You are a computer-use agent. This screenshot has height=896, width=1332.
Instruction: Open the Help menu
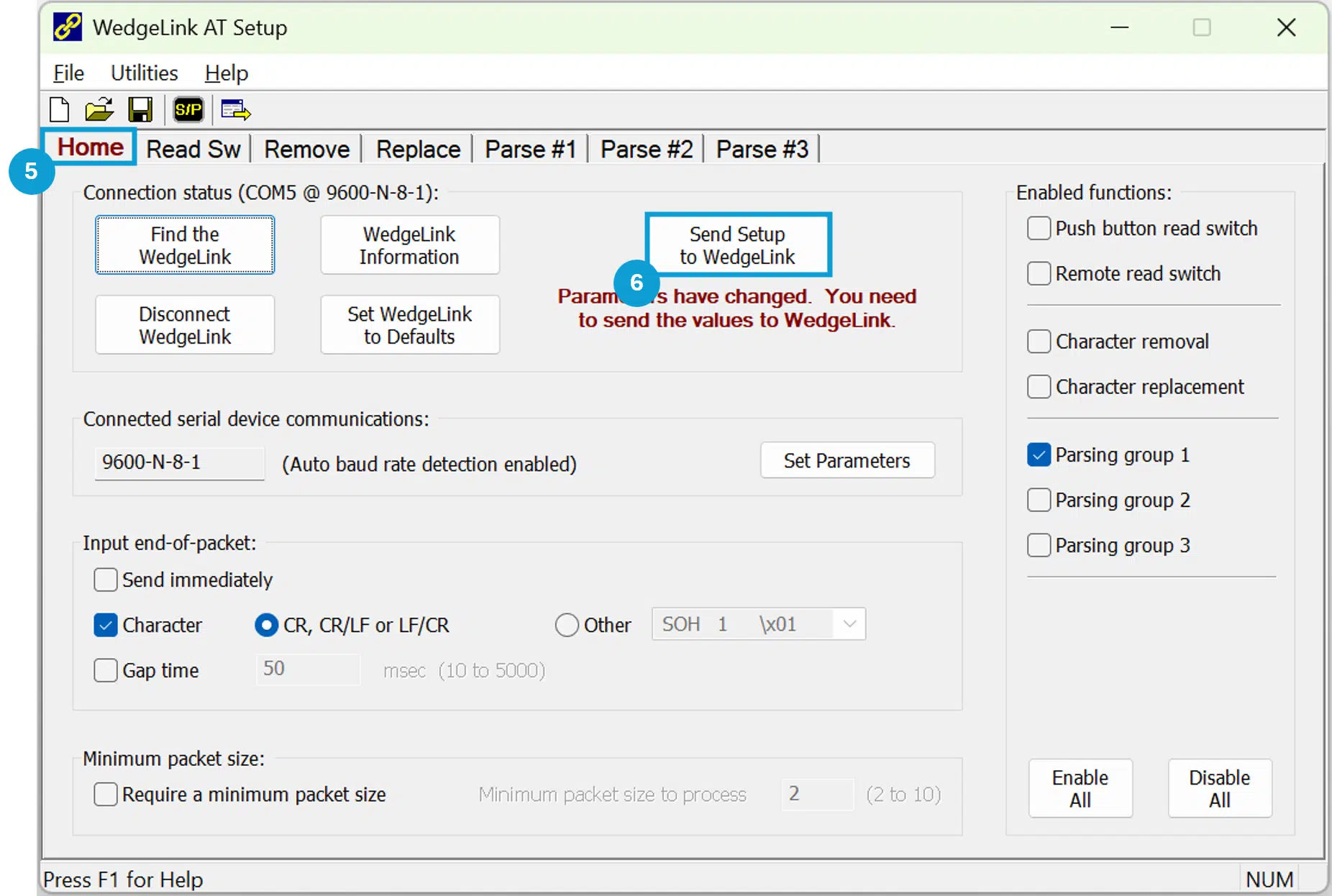pos(227,73)
